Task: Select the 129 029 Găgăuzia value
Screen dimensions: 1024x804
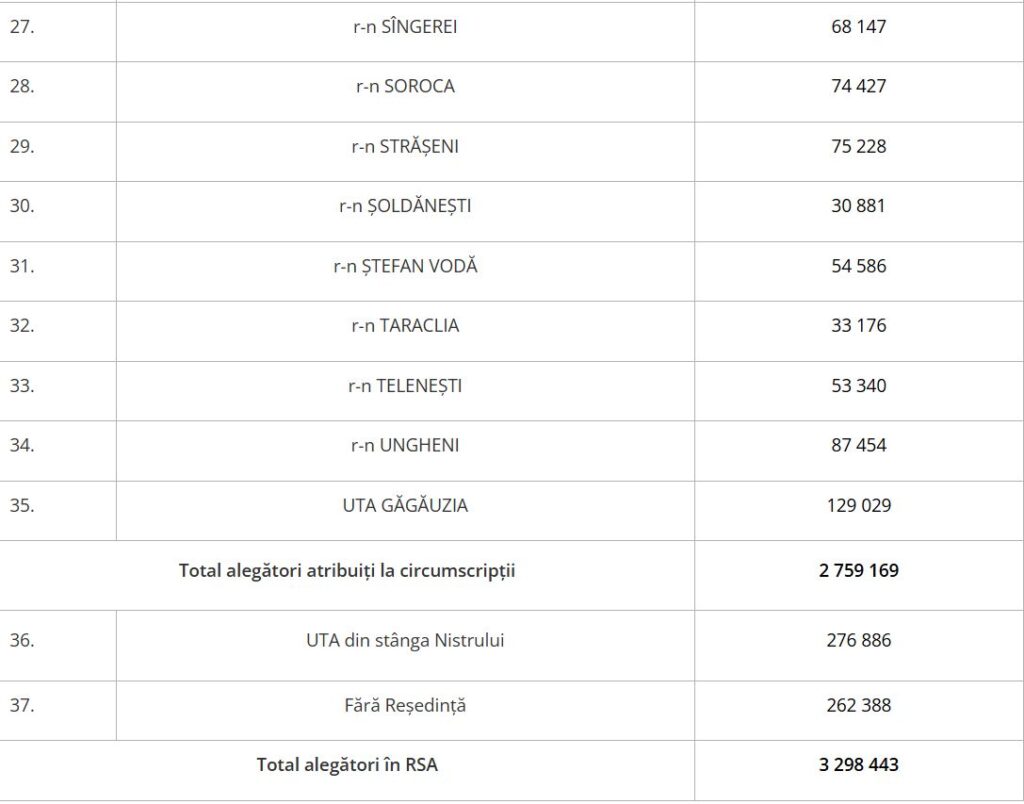Action: tap(858, 506)
